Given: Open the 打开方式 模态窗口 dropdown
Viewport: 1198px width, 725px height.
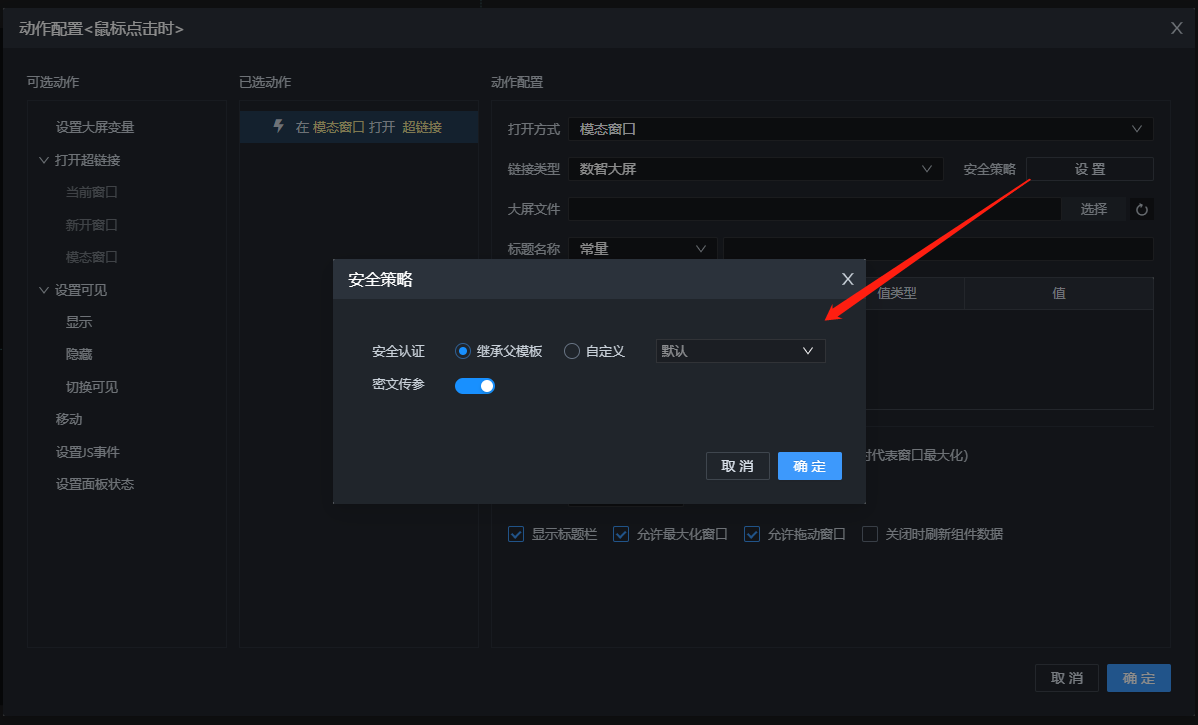Looking at the screenshot, I should tap(860, 129).
